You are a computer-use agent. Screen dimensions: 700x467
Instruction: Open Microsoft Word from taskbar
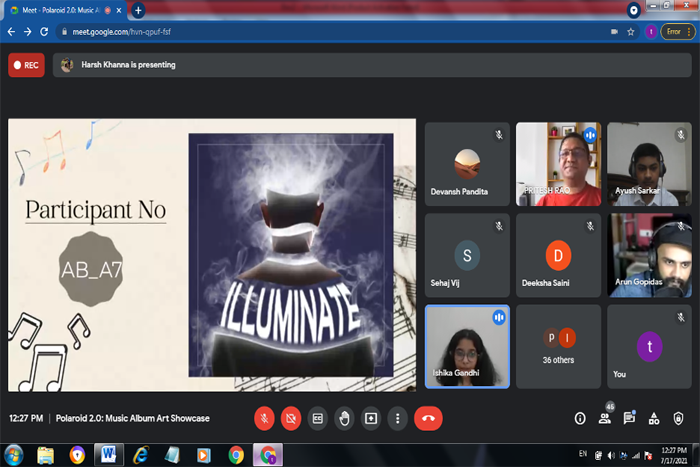pyautogui.click(x=108, y=455)
